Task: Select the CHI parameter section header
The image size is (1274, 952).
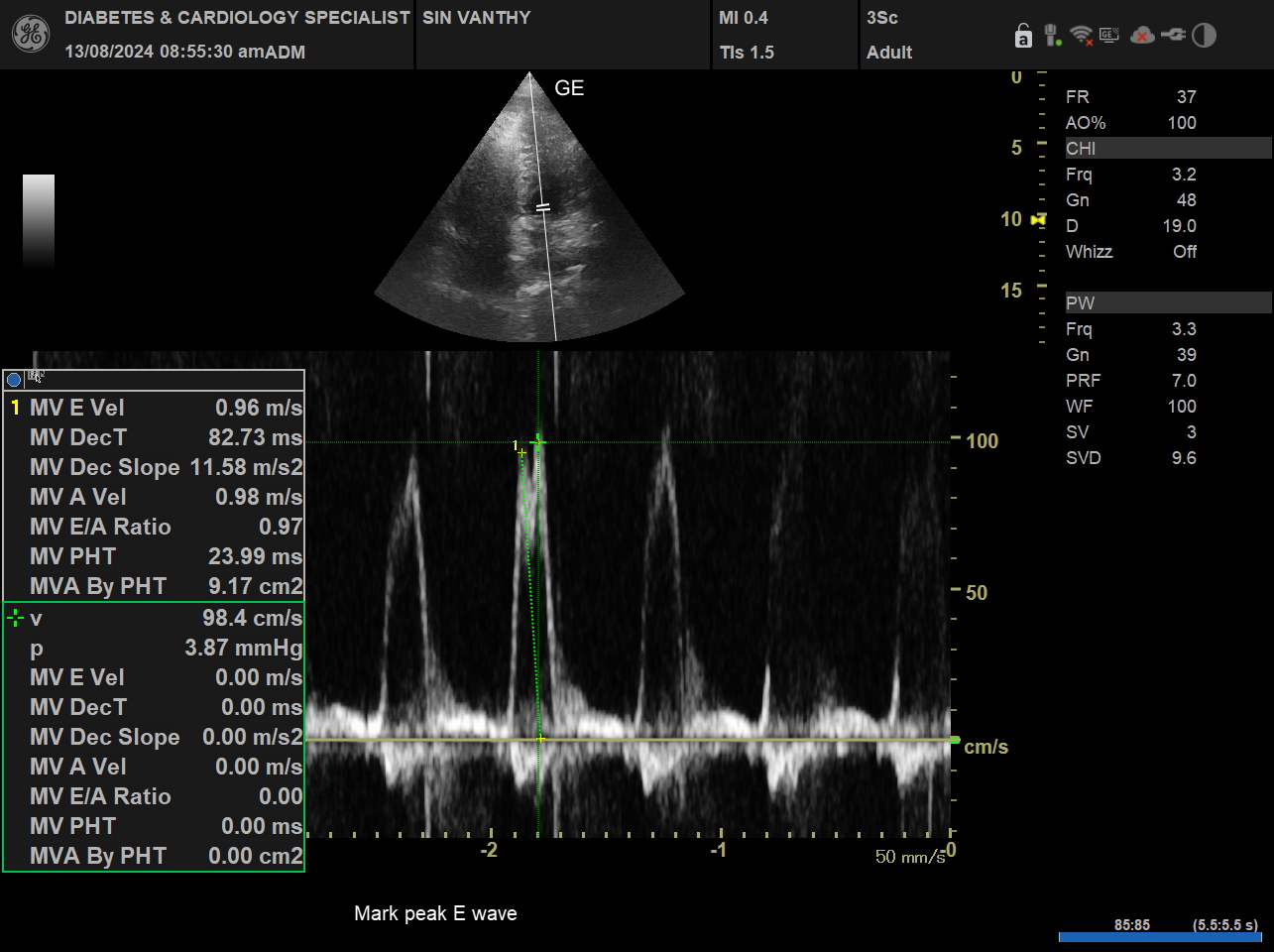Action: click(1167, 149)
